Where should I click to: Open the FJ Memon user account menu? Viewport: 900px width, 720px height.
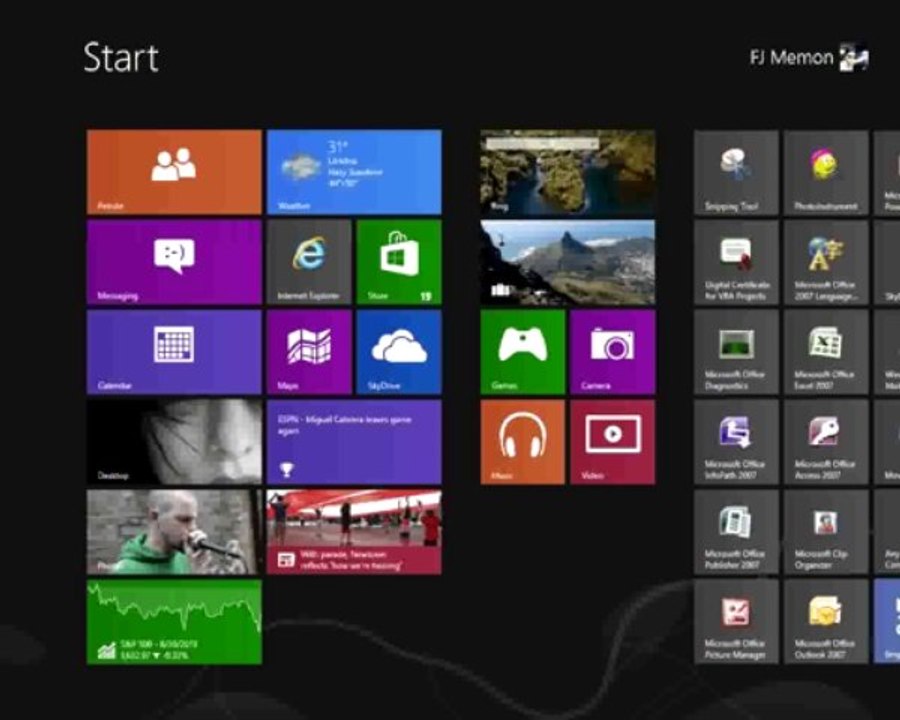pyautogui.click(x=809, y=57)
